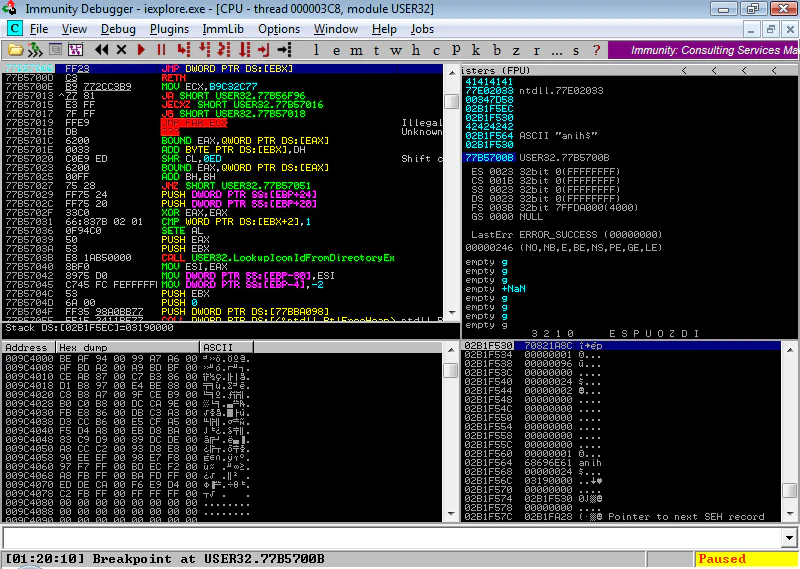Click the cyan 'C' MDI window icon
Viewport: 800px width, 569px height.
pyautogui.click(x=14, y=29)
